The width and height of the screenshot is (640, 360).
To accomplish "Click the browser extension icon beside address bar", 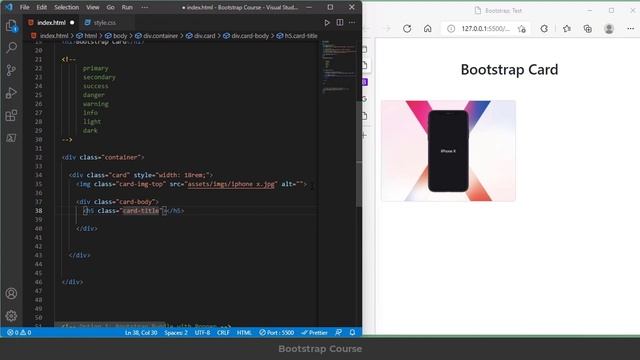I will point(544,29).
